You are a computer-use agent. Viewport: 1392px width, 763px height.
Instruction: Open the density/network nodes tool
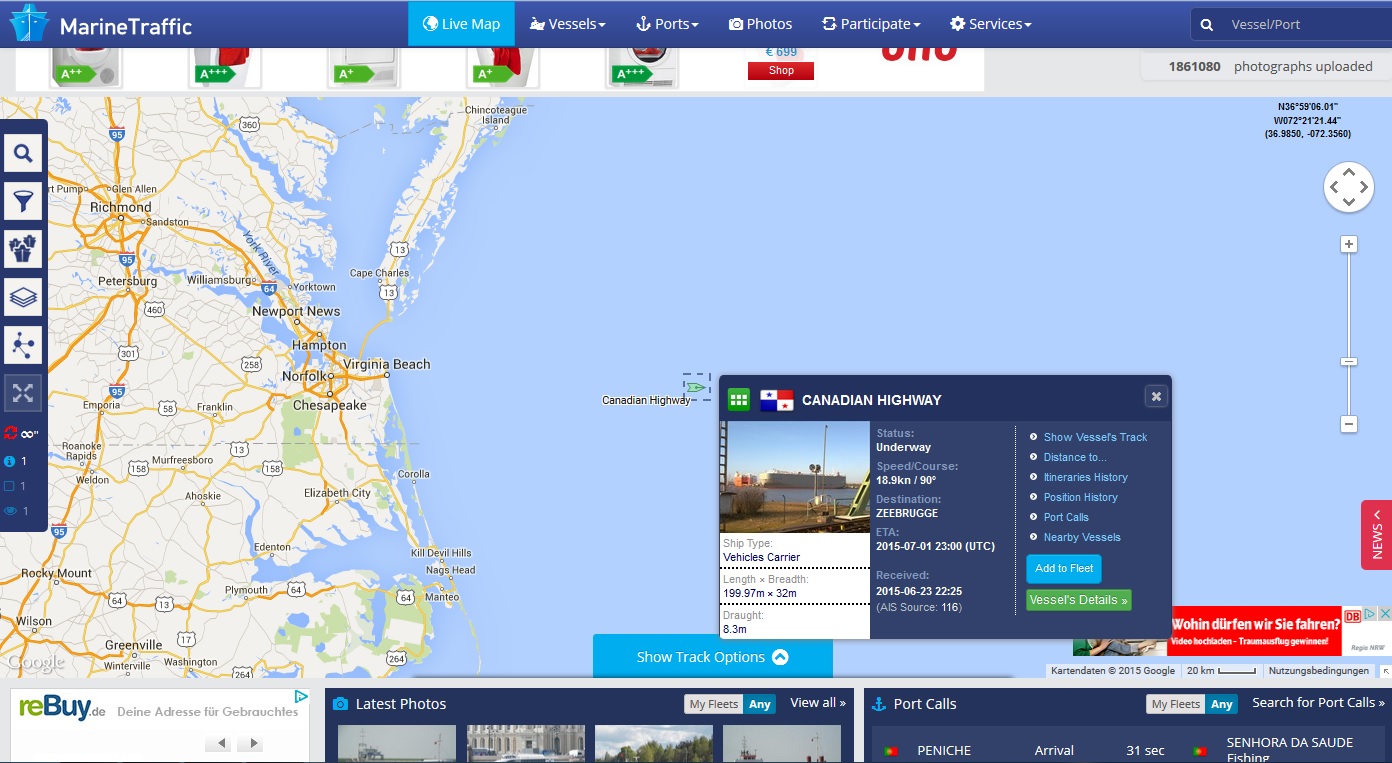tap(23, 345)
